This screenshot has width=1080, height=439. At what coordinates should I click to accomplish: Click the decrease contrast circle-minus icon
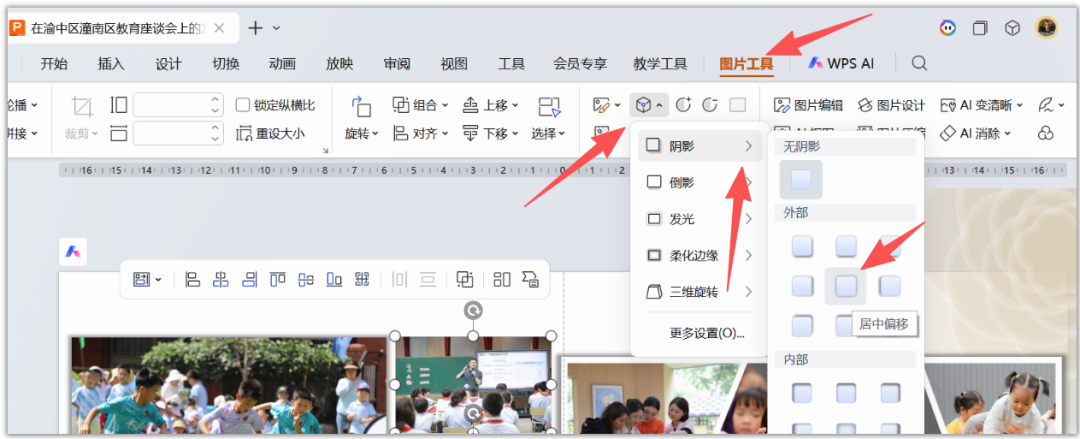(709, 105)
